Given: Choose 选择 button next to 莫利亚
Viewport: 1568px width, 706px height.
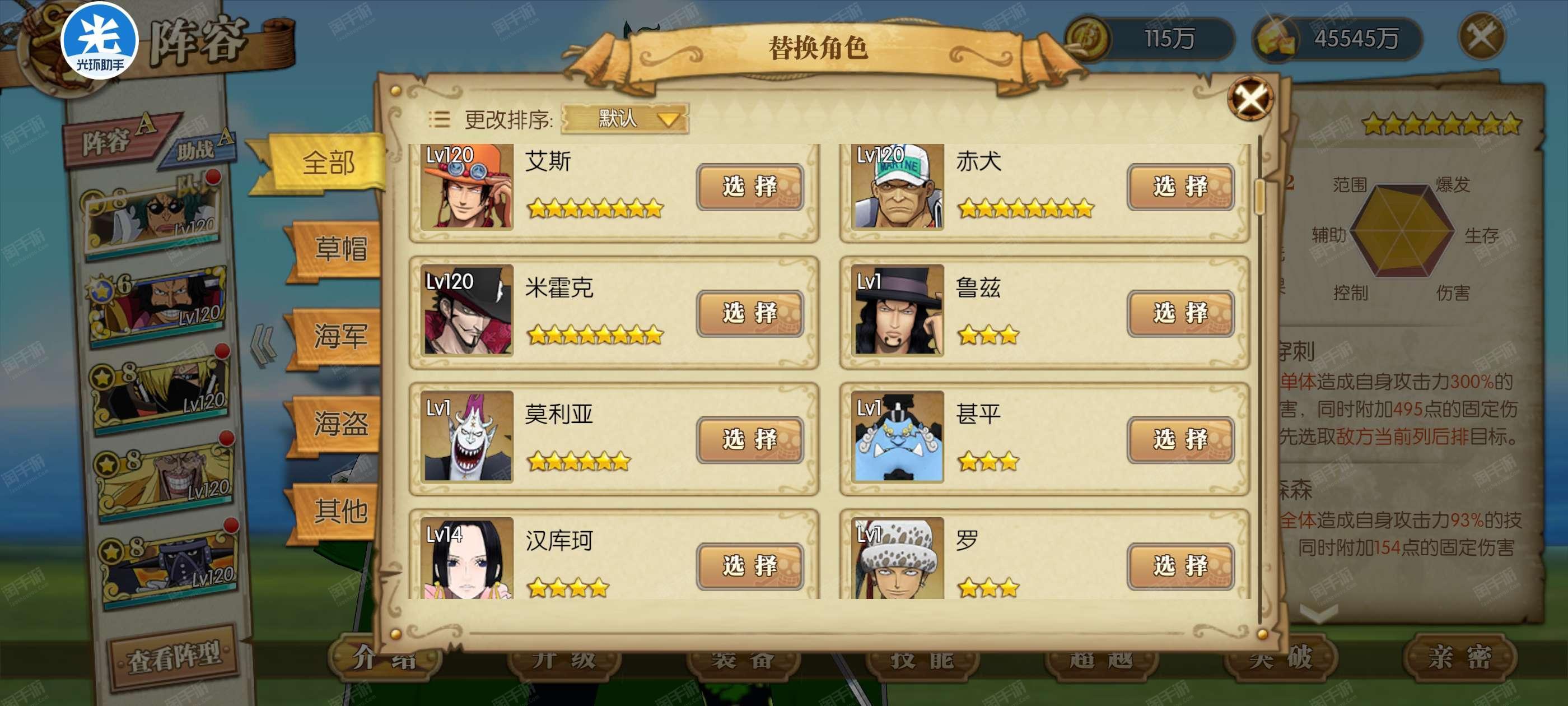Looking at the screenshot, I should pos(750,440).
